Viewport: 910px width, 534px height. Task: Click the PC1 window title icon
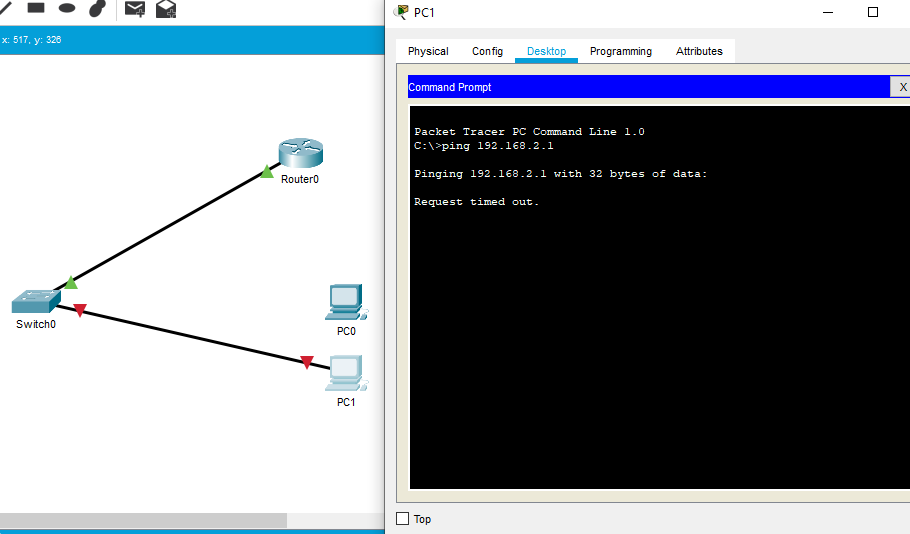pyautogui.click(x=401, y=12)
